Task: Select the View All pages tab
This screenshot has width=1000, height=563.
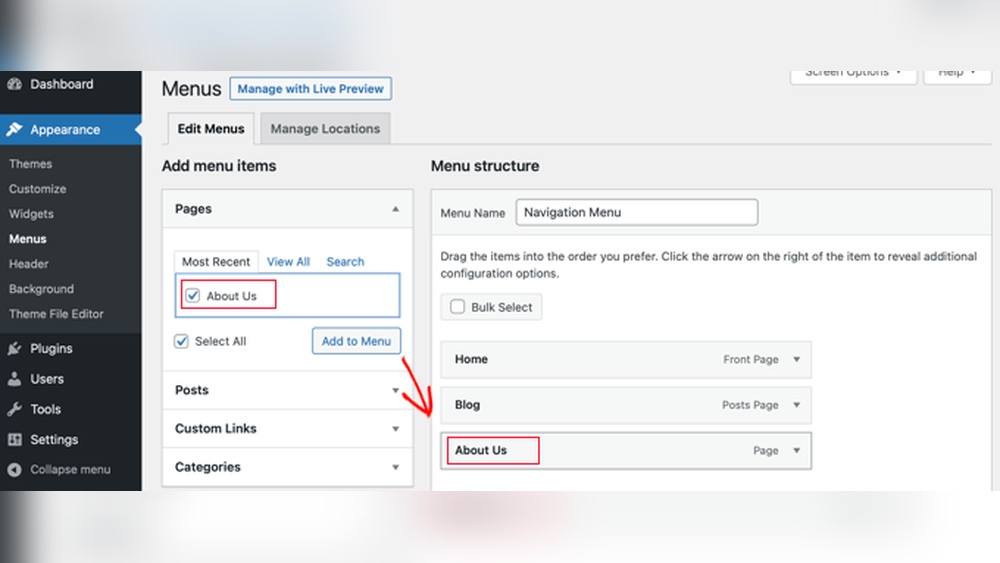Action: (288, 261)
